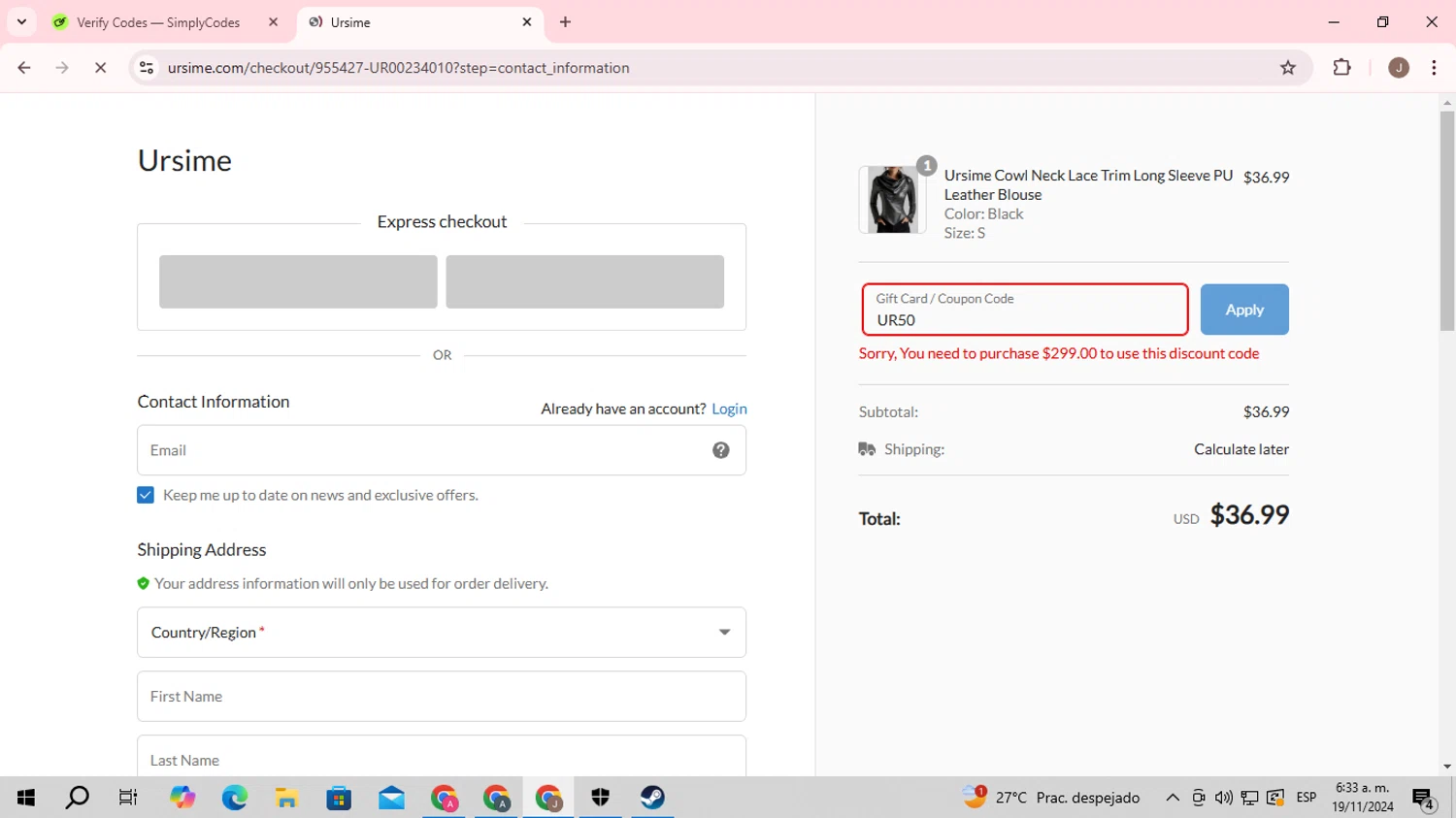Open Windows search from taskbar
1456x818 pixels.
(x=77, y=798)
